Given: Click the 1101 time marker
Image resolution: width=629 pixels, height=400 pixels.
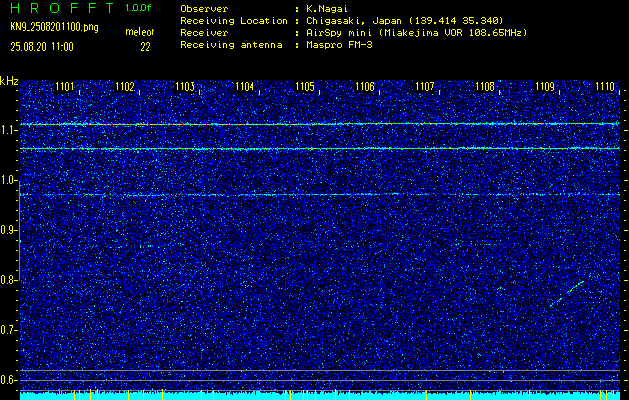Looking at the screenshot, I should tap(64, 86).
